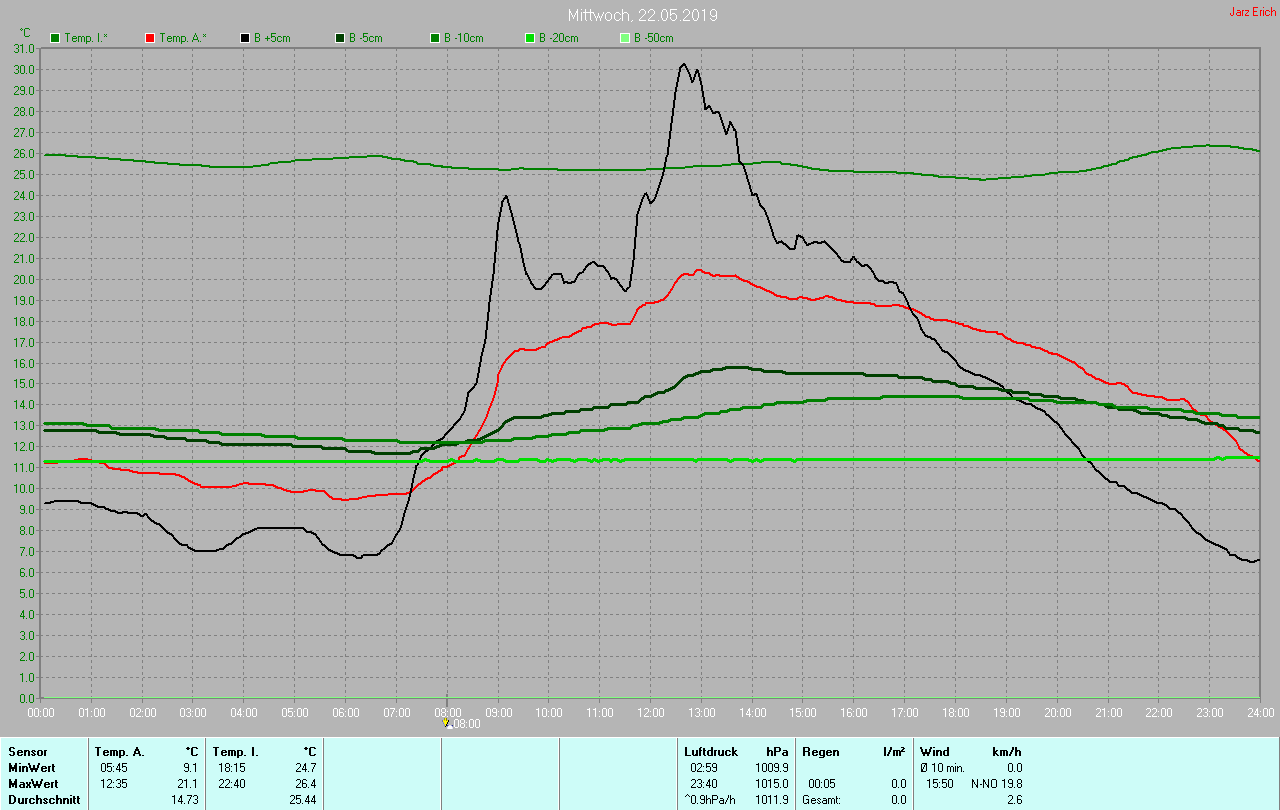Click the 31.0 label on the temperature axis
The height and width of the screenshot is (810, 1280).
point(24,48)
